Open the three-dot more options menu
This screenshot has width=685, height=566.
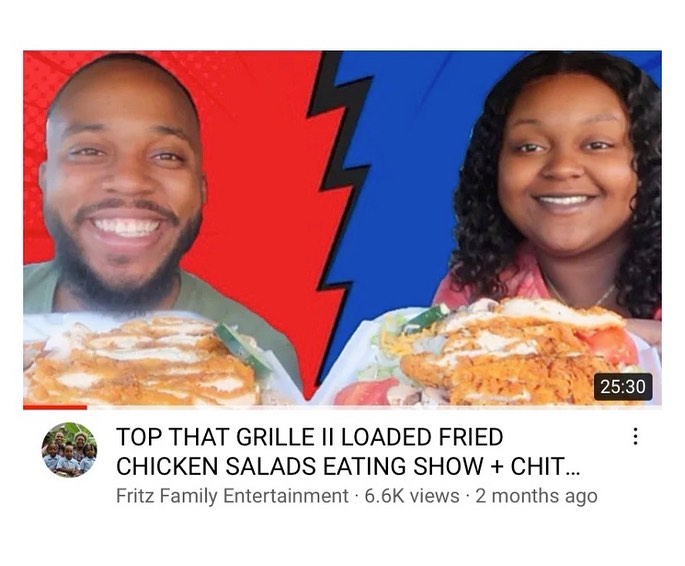click(x=636, y=436)
